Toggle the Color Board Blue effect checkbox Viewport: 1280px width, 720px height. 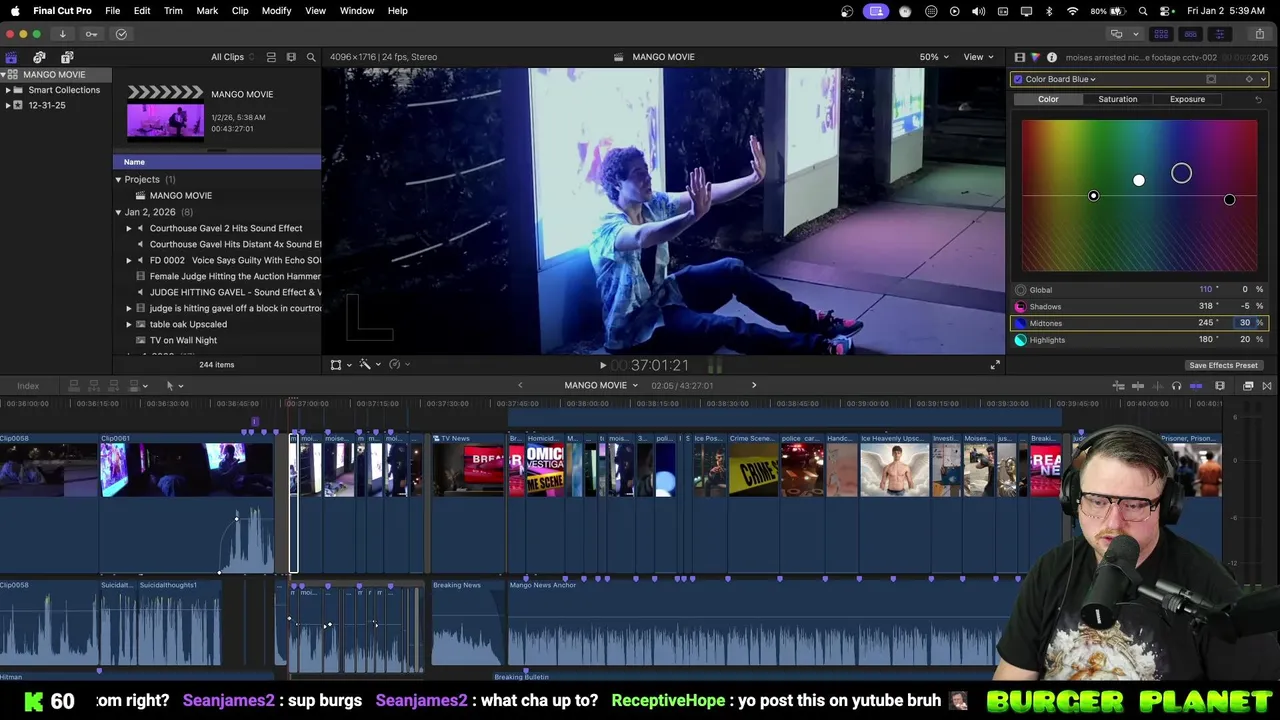click(1018, 79)
